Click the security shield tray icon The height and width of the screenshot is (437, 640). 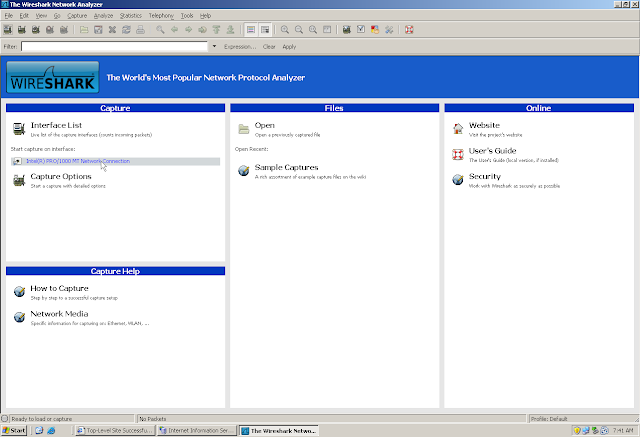point(577,430)
